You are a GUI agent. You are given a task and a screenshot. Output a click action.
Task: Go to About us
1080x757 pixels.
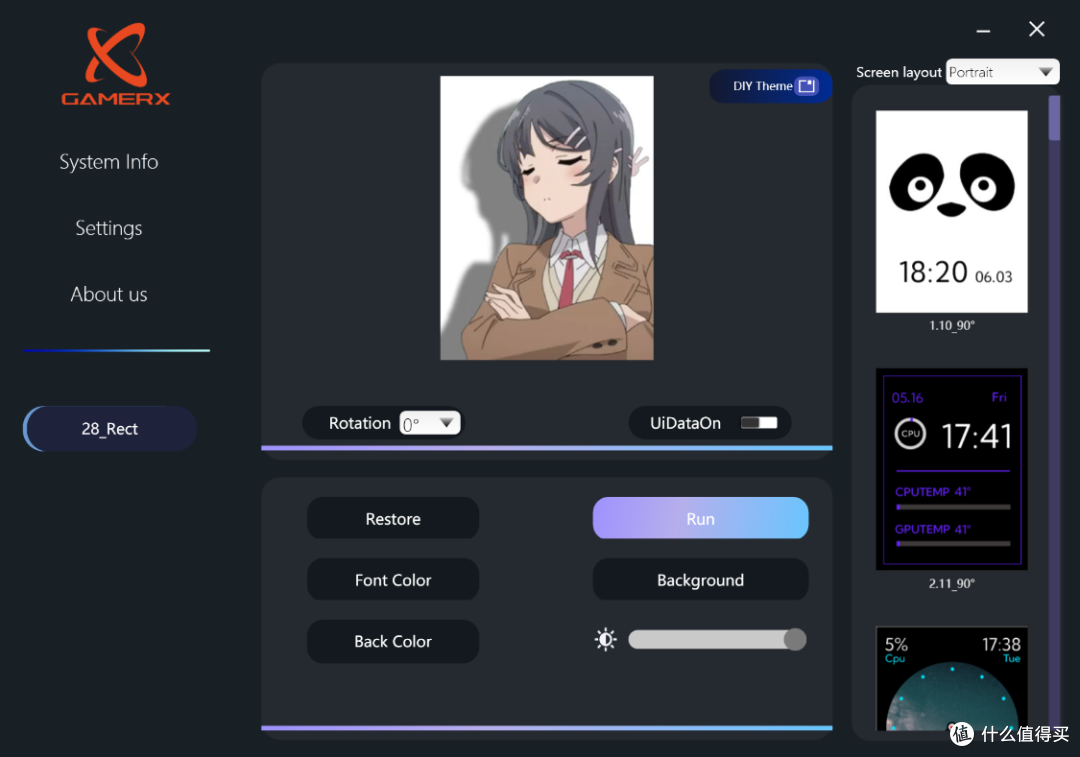[x=109, y=294]
